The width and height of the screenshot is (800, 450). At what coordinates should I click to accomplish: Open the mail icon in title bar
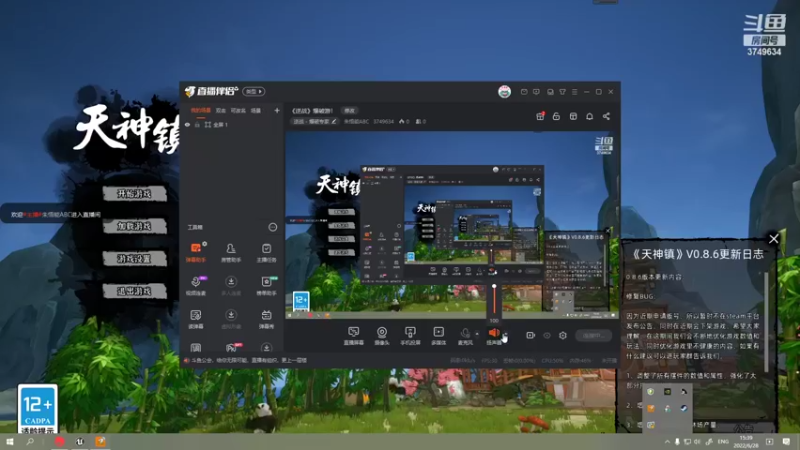coord(524,92)
